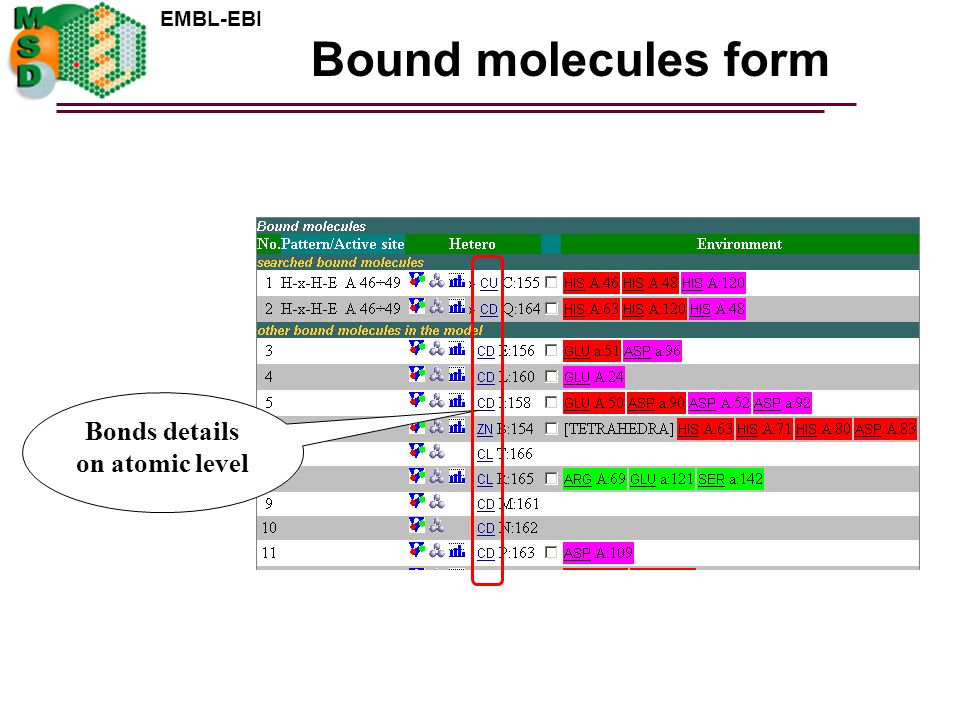Open the bar chart icon for CD P:163
The width and height of the screenshot is (960, 720).
457,551
